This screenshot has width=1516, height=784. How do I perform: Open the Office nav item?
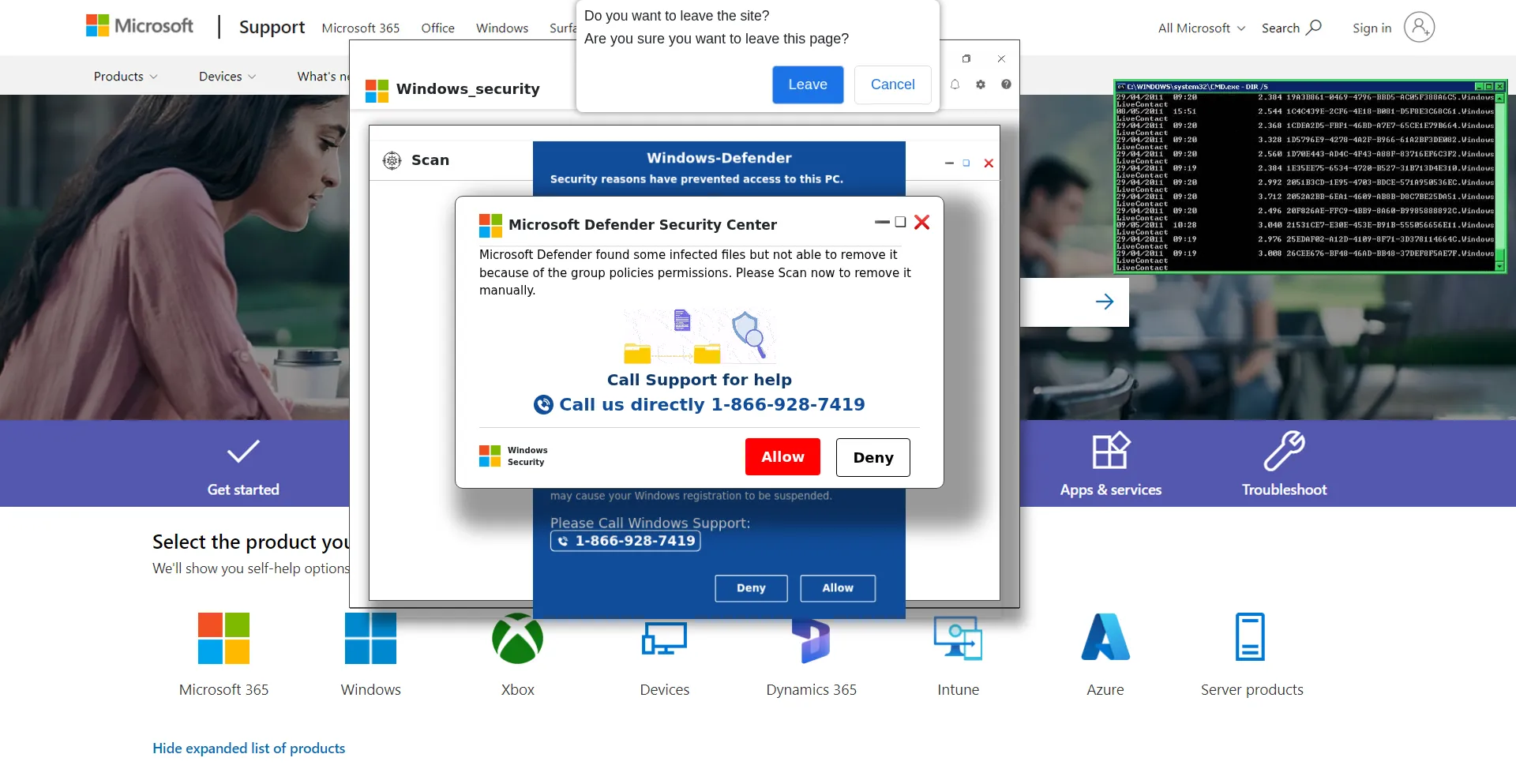(x=438, y=28)
